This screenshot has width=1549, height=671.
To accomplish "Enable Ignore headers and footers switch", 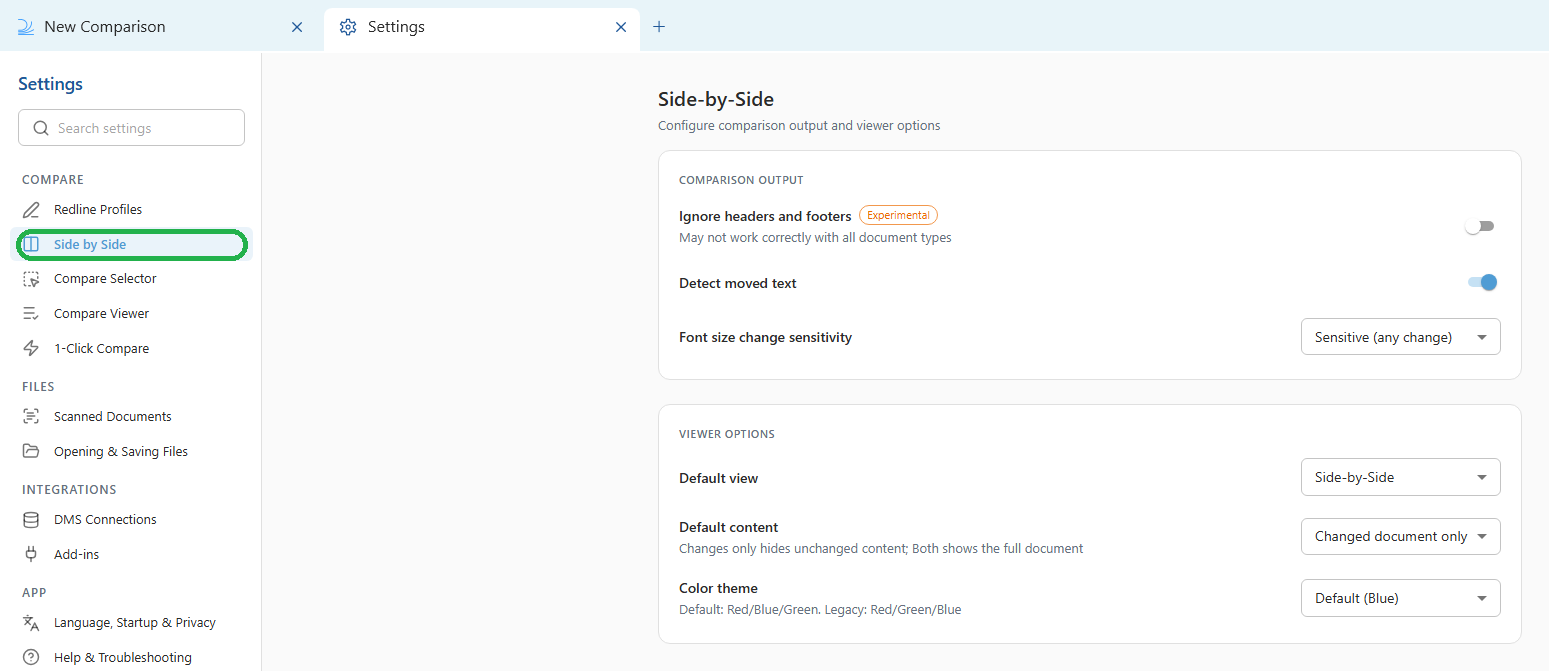I will click(1480, 227).
